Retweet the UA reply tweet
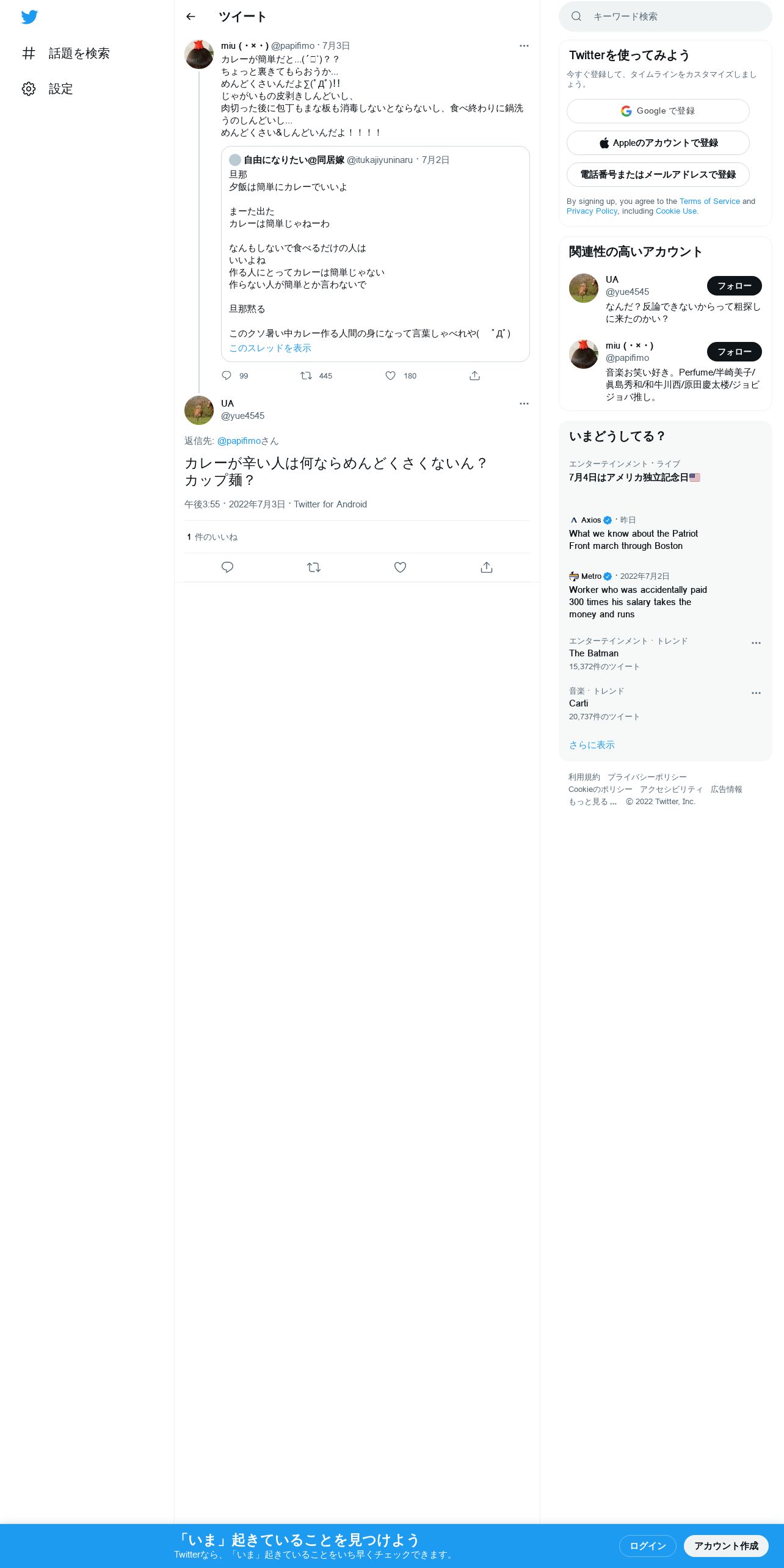 (x=314, y=567)
